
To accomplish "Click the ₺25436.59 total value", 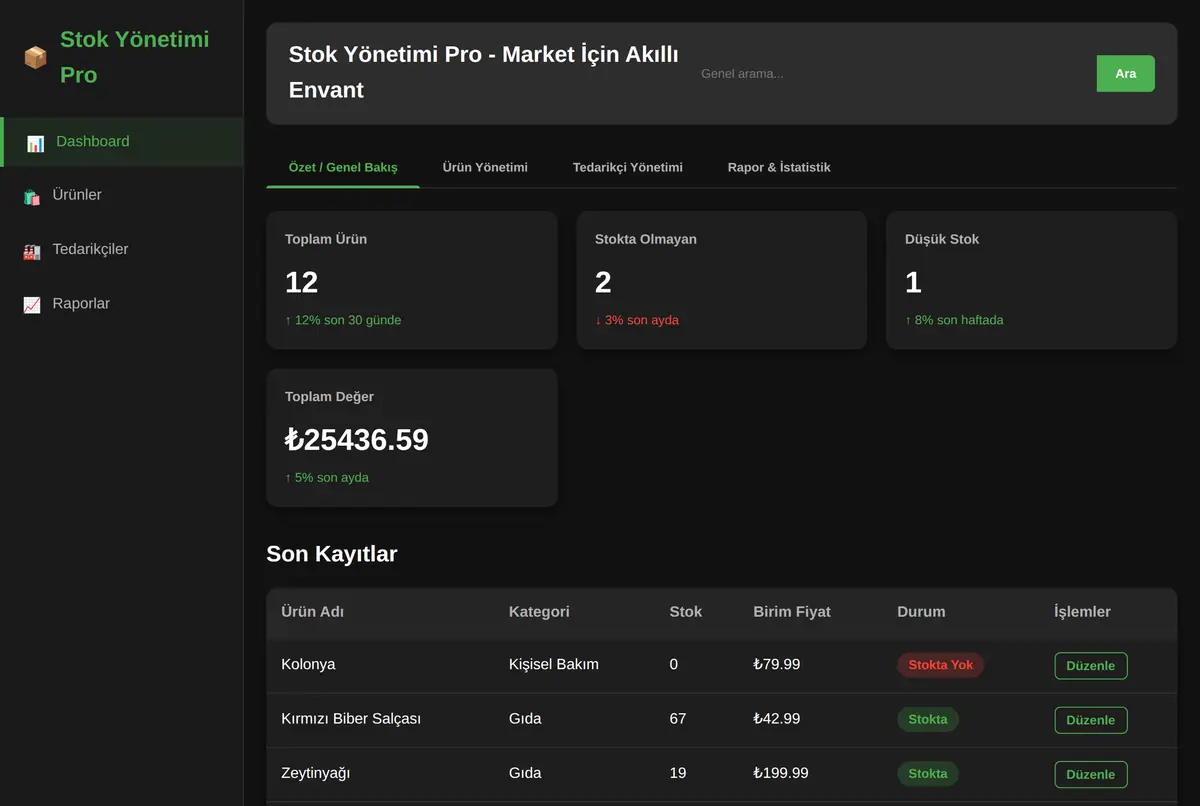I will click(x=357, y=440).
